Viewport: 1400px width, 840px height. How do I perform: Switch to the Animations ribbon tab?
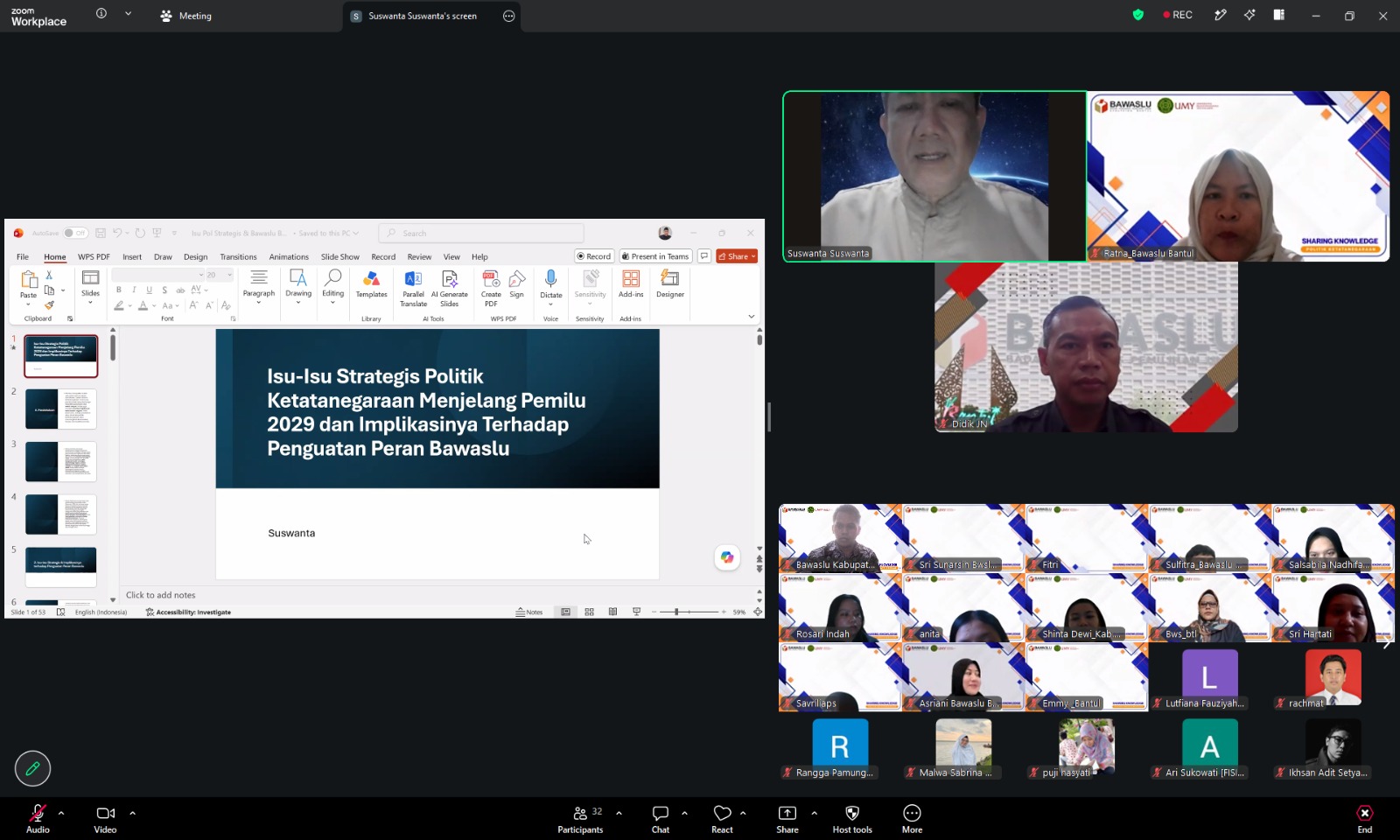pos(289,257)
